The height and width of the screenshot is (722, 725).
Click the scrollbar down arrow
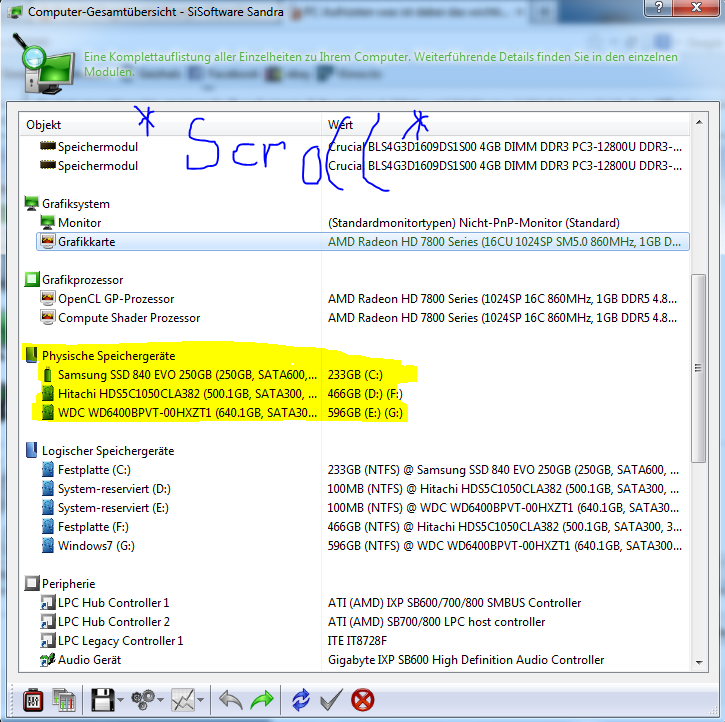(699, 663)
